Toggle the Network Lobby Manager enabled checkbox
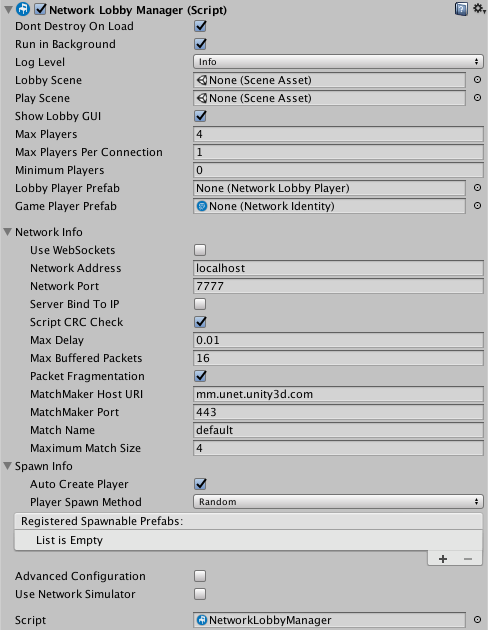 (40, 9)
